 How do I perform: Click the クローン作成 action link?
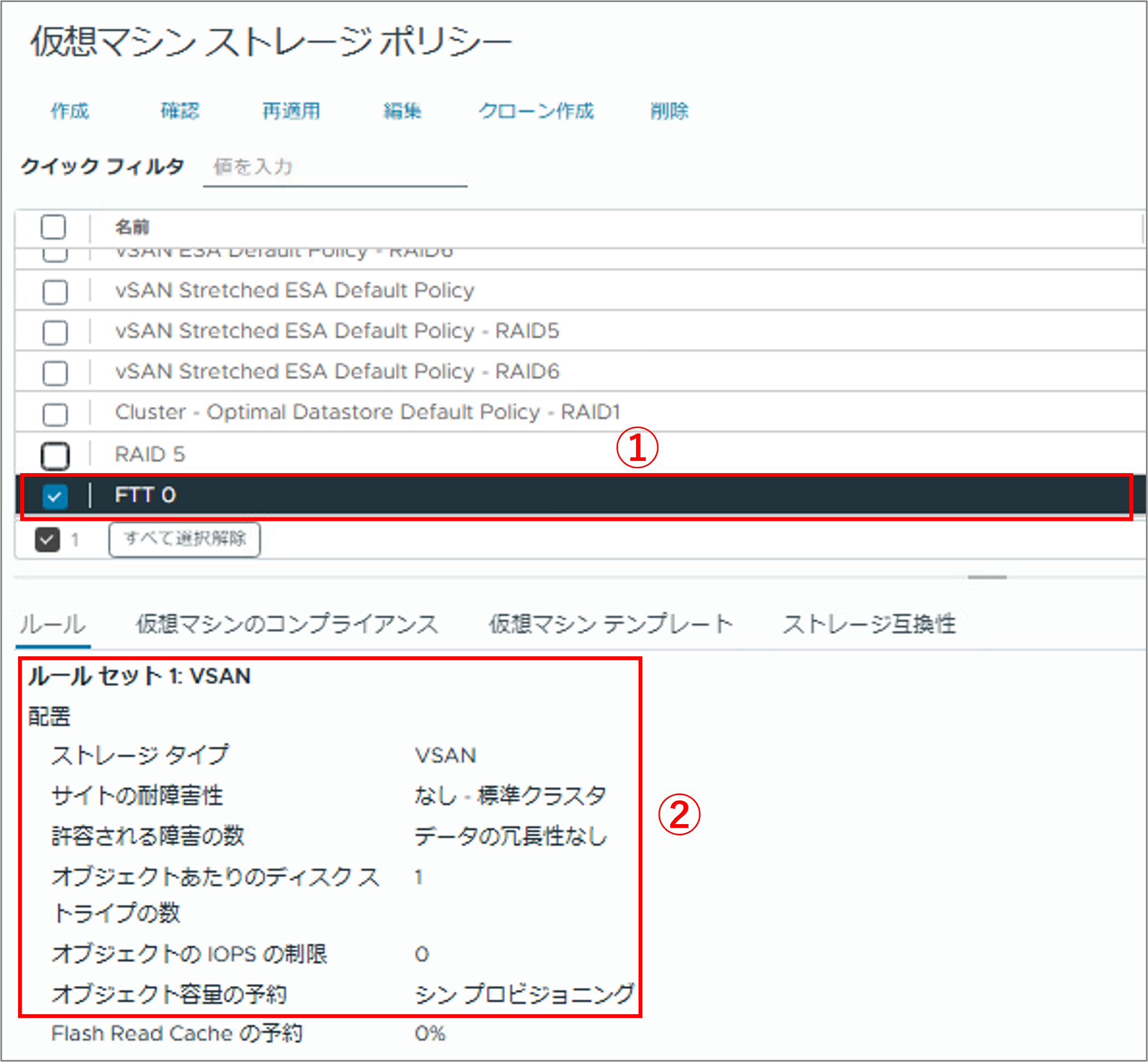coord(537,111)
